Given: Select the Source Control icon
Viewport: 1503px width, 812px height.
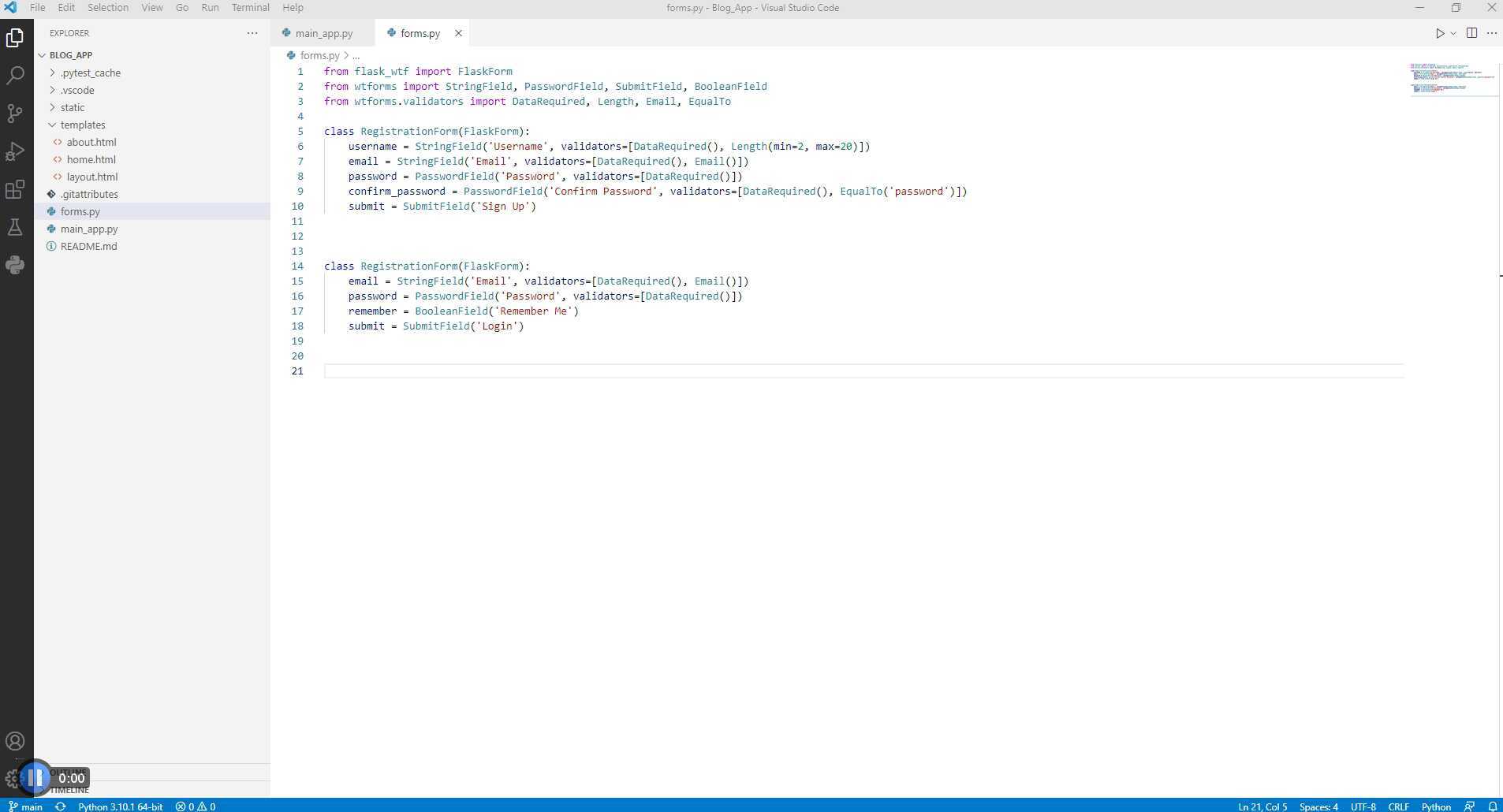Looking at the screenshot, I should coord(15,114).
